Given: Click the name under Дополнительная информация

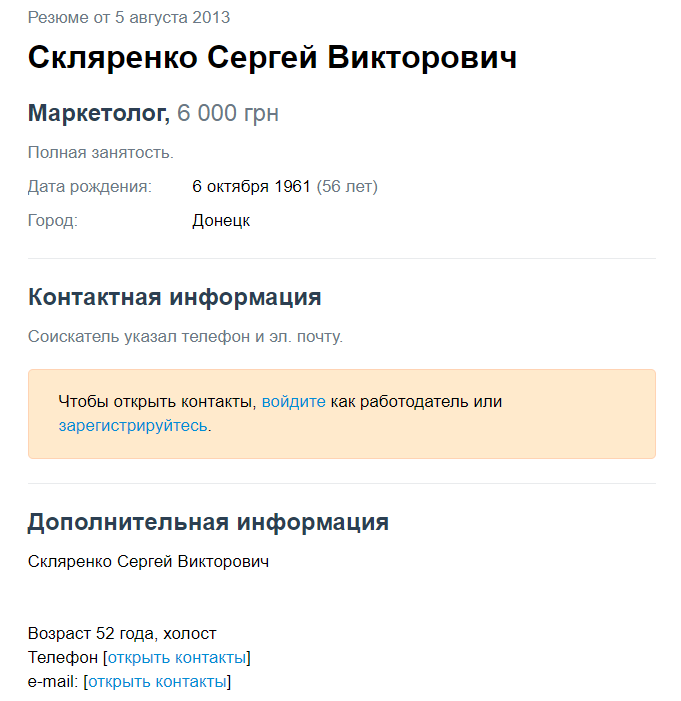Looking at the screenshot, I should tap(148, 562).
